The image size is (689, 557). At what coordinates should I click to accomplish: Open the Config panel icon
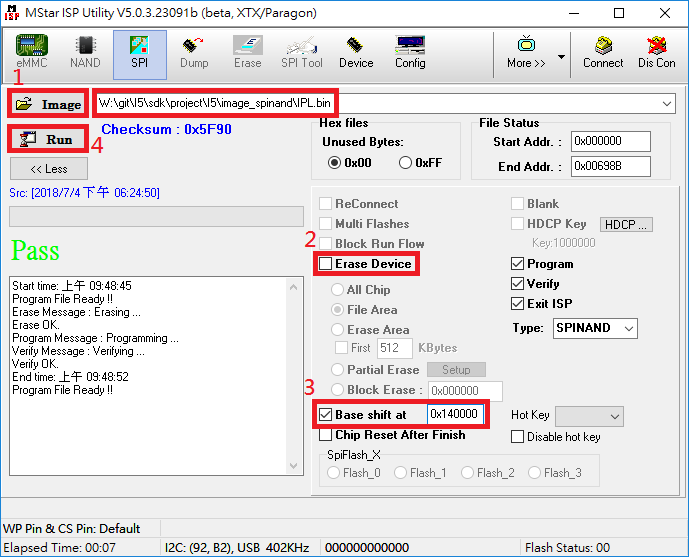[x=410, y=52]
